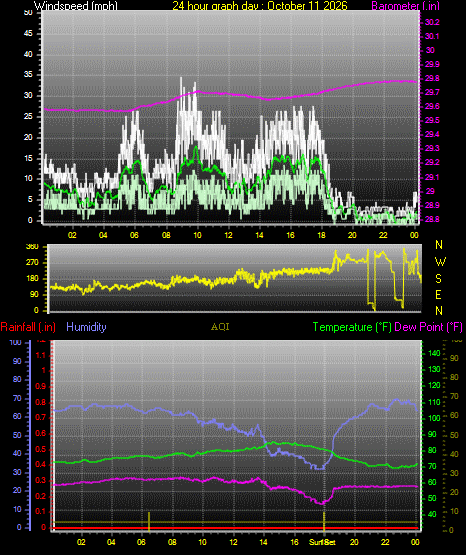The width and height of the screenshot is (466, 555).
Task: Click the Temperature (°F) legend label
Action: (352, 327)
